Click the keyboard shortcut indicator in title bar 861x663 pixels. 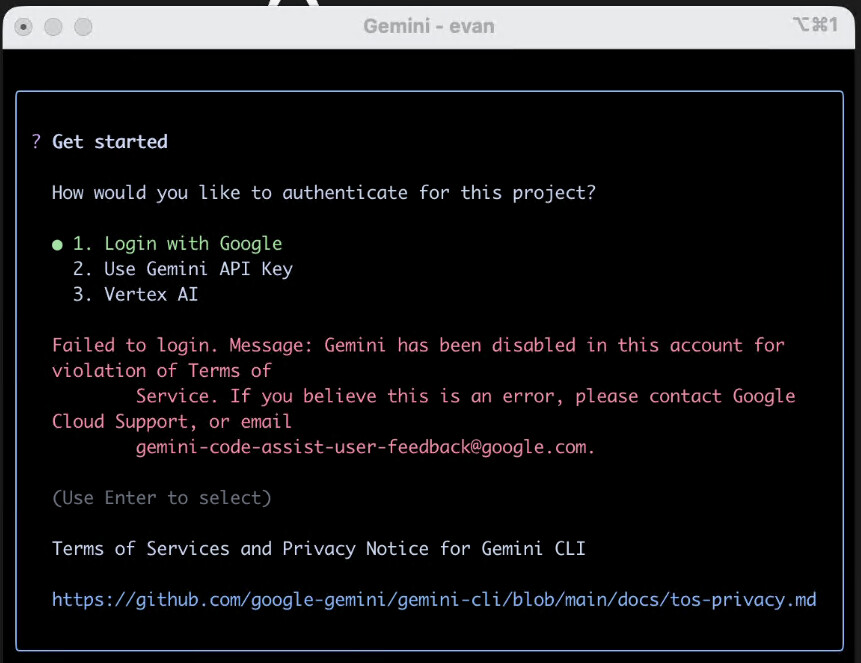[815, 24]
